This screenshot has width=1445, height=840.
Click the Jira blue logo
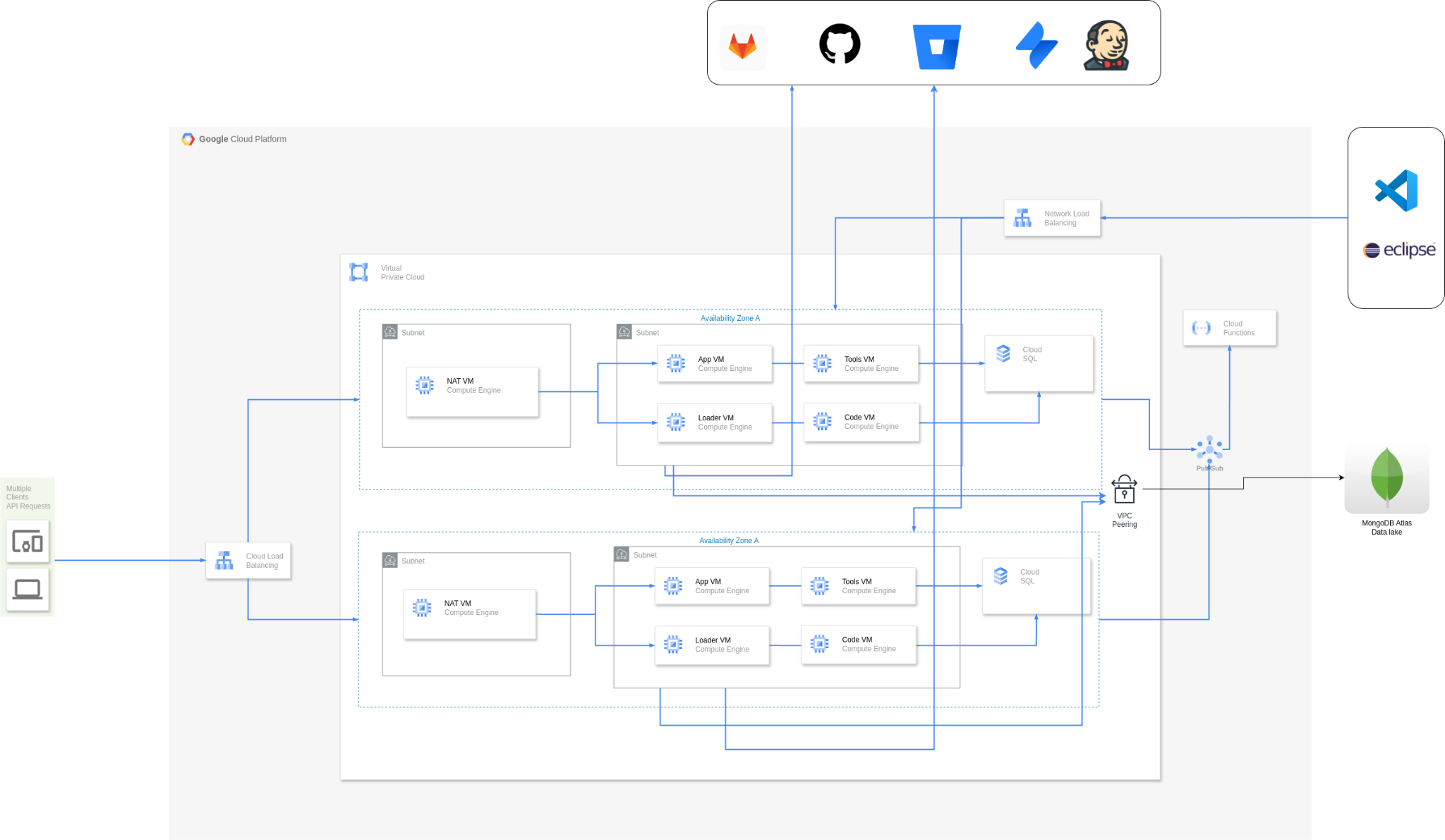pyautogui.click(x=1036, y=46)
